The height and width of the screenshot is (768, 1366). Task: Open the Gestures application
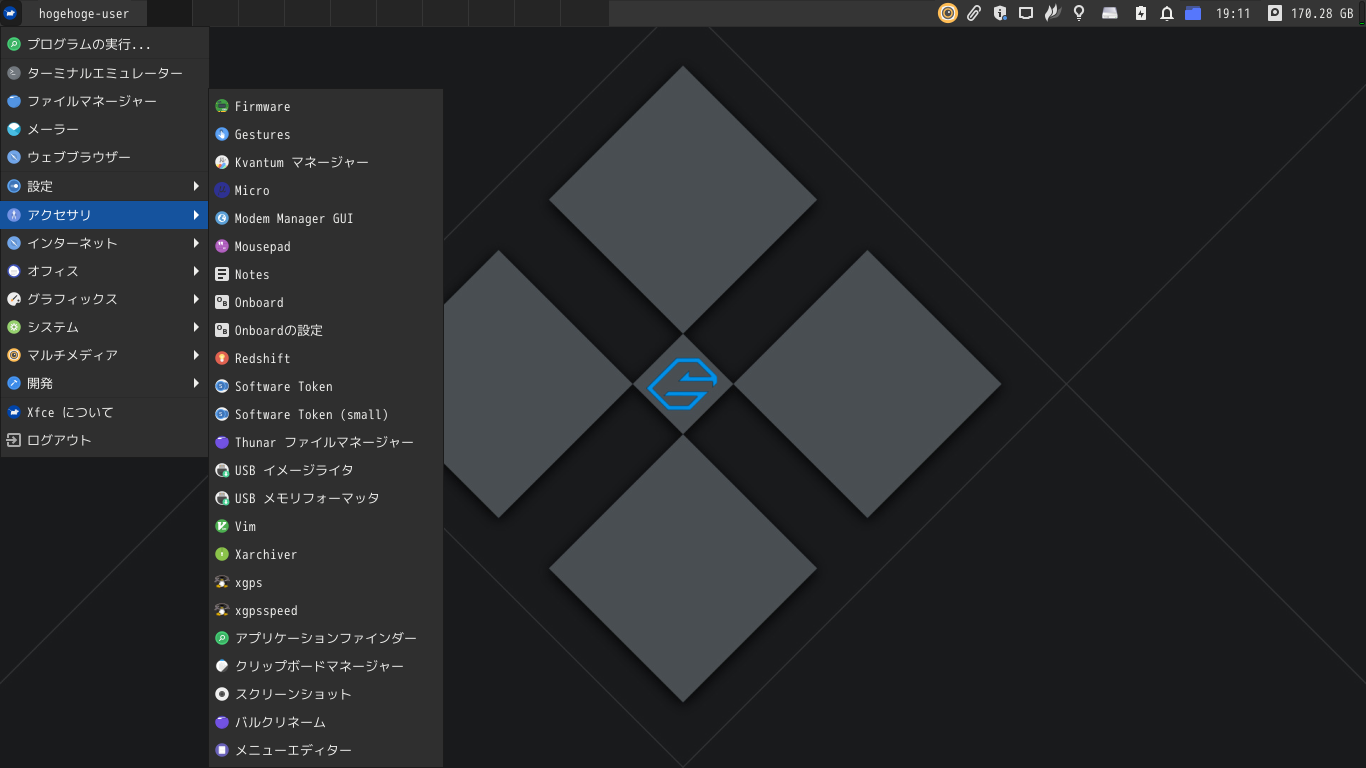tap(326, 134)
